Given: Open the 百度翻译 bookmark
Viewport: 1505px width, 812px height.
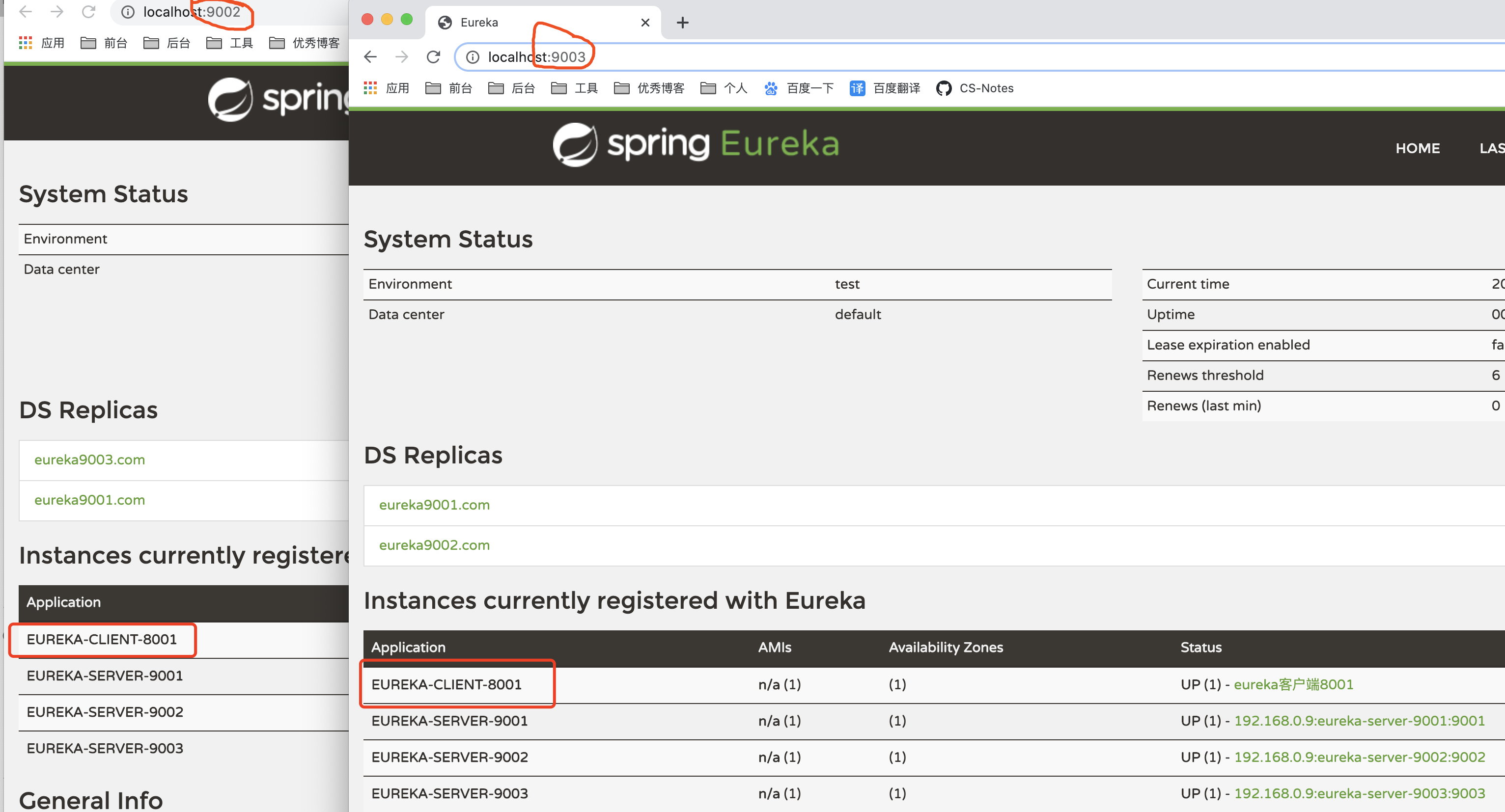Looking at the screenshot, I should (885, 88).
